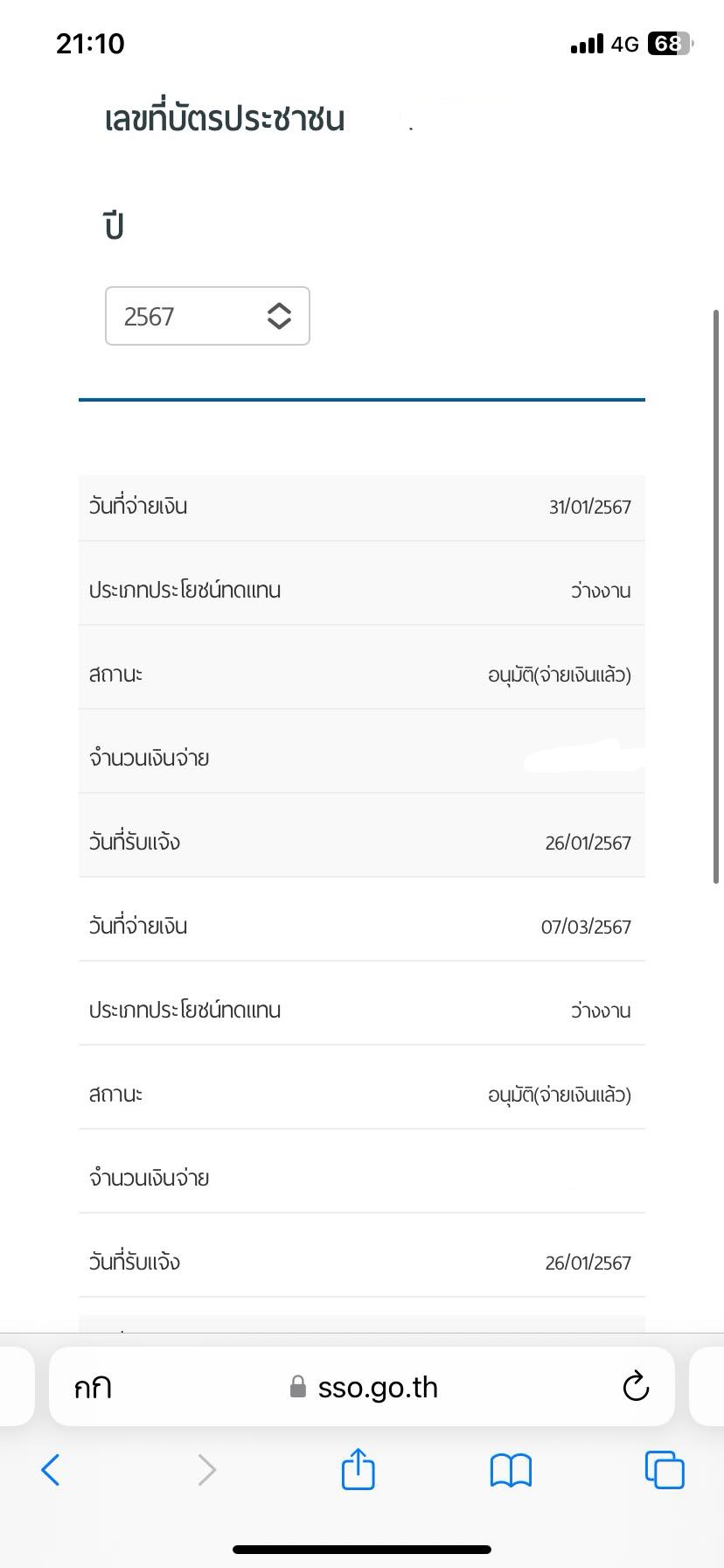Tap the Safari forward arrow

tap(206, 1469)
